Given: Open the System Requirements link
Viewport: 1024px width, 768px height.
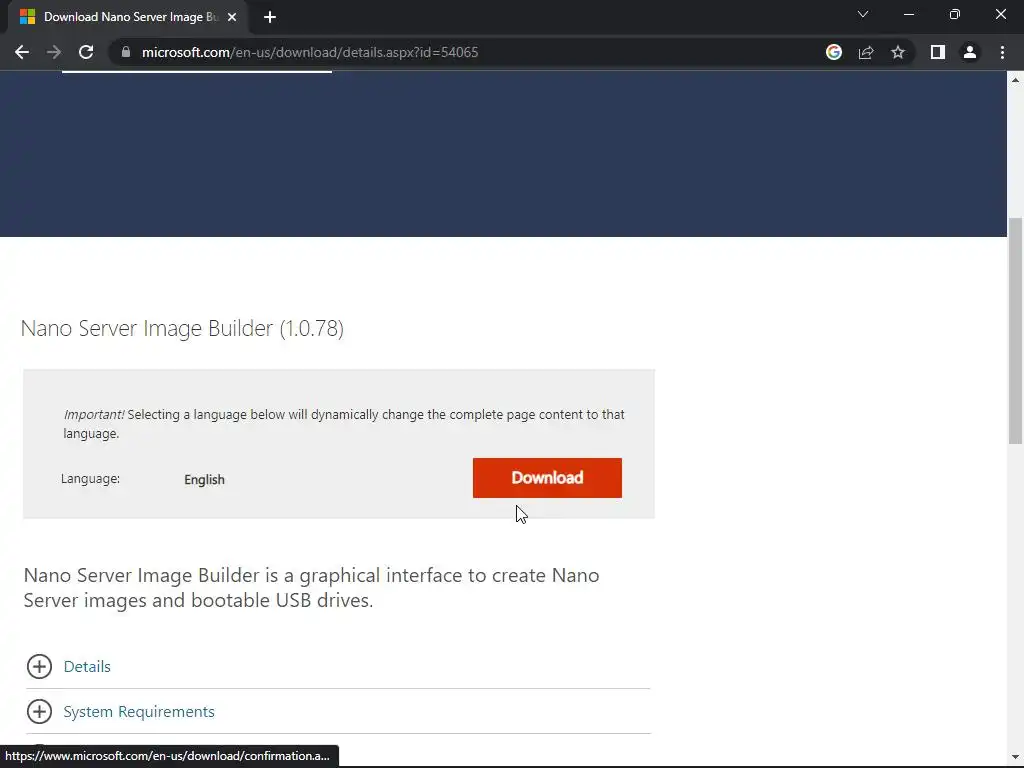Looking at the screenshot, I should click(x=138, y=711).
